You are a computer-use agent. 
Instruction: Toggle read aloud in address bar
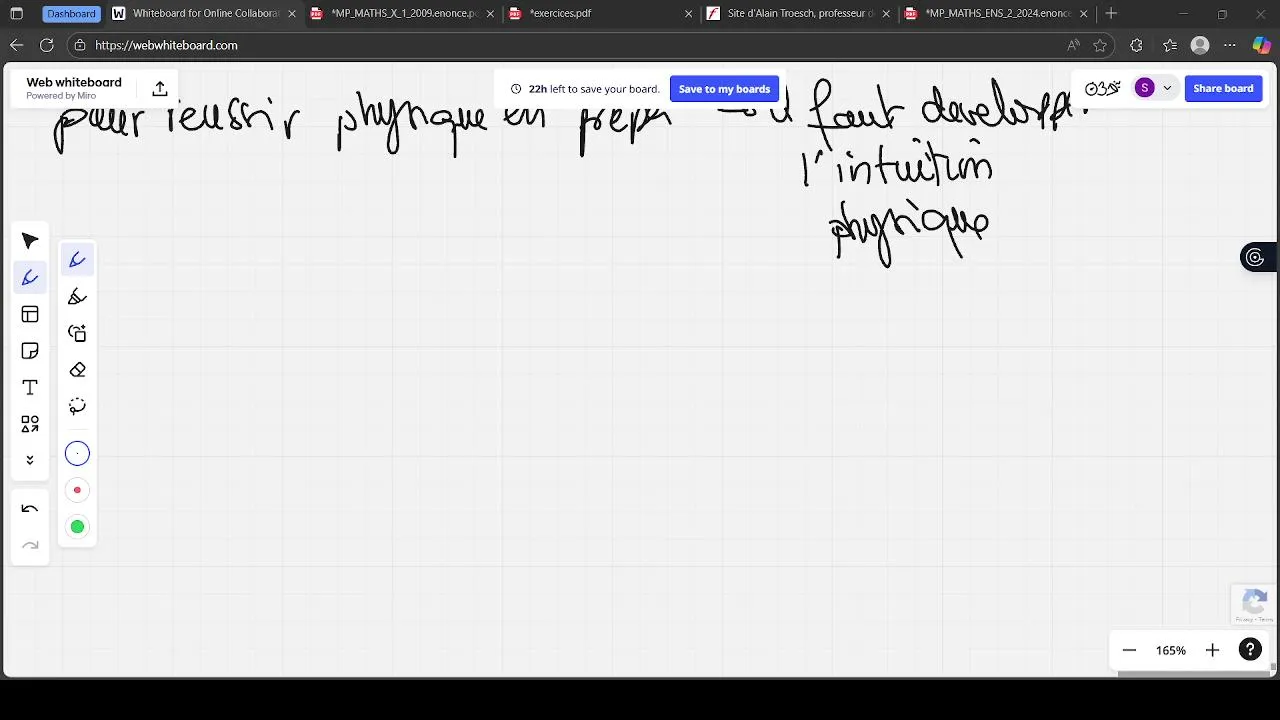(1073, 45)
